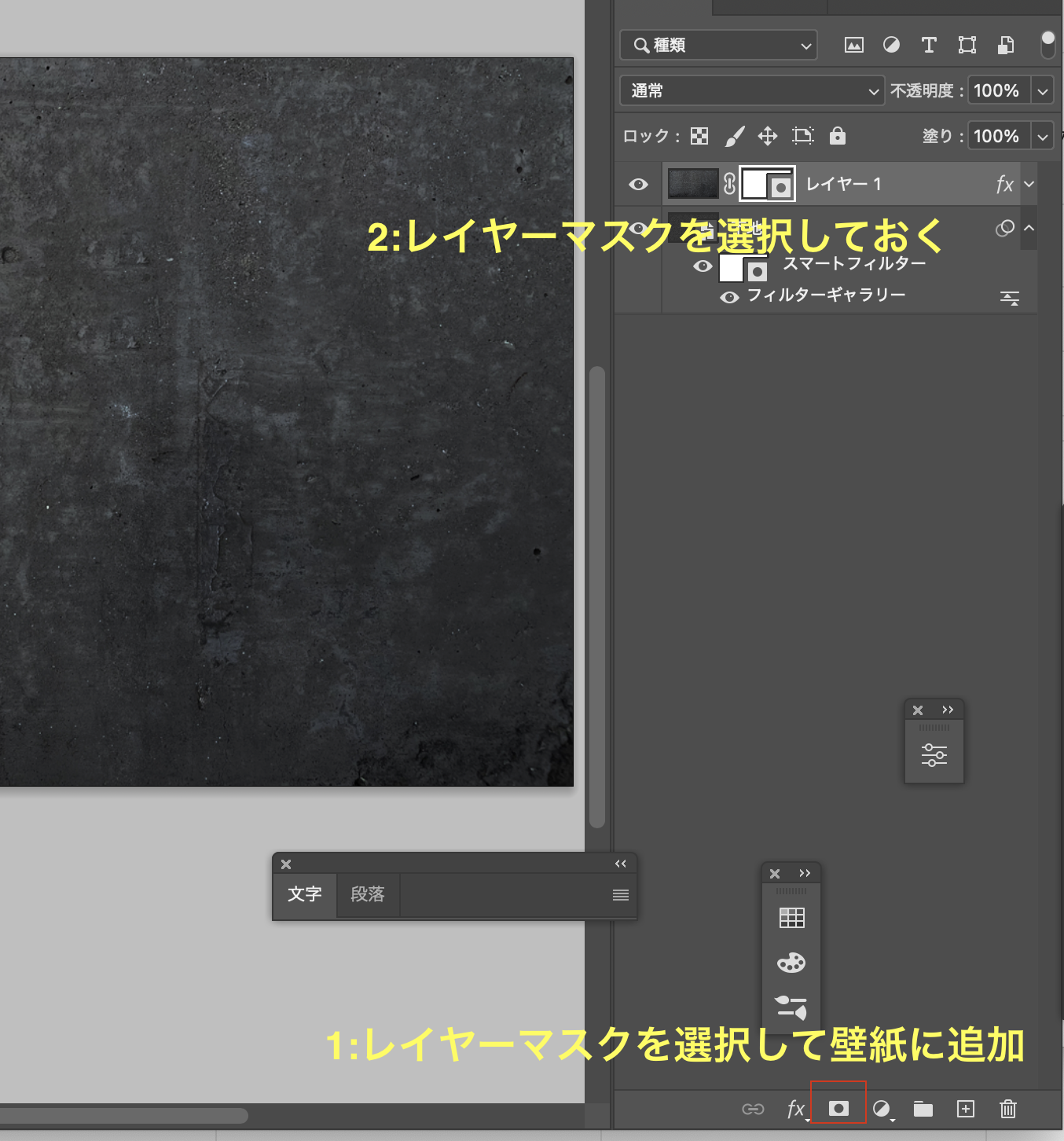Click the Add layer mask button
The width and height of the screenshot is (1064, 1141).
838,1108
